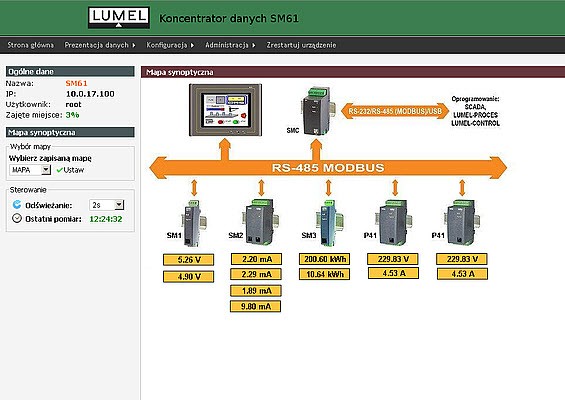Click the orange arrow above SM3

pyautogui.click(x=328, y=188)
